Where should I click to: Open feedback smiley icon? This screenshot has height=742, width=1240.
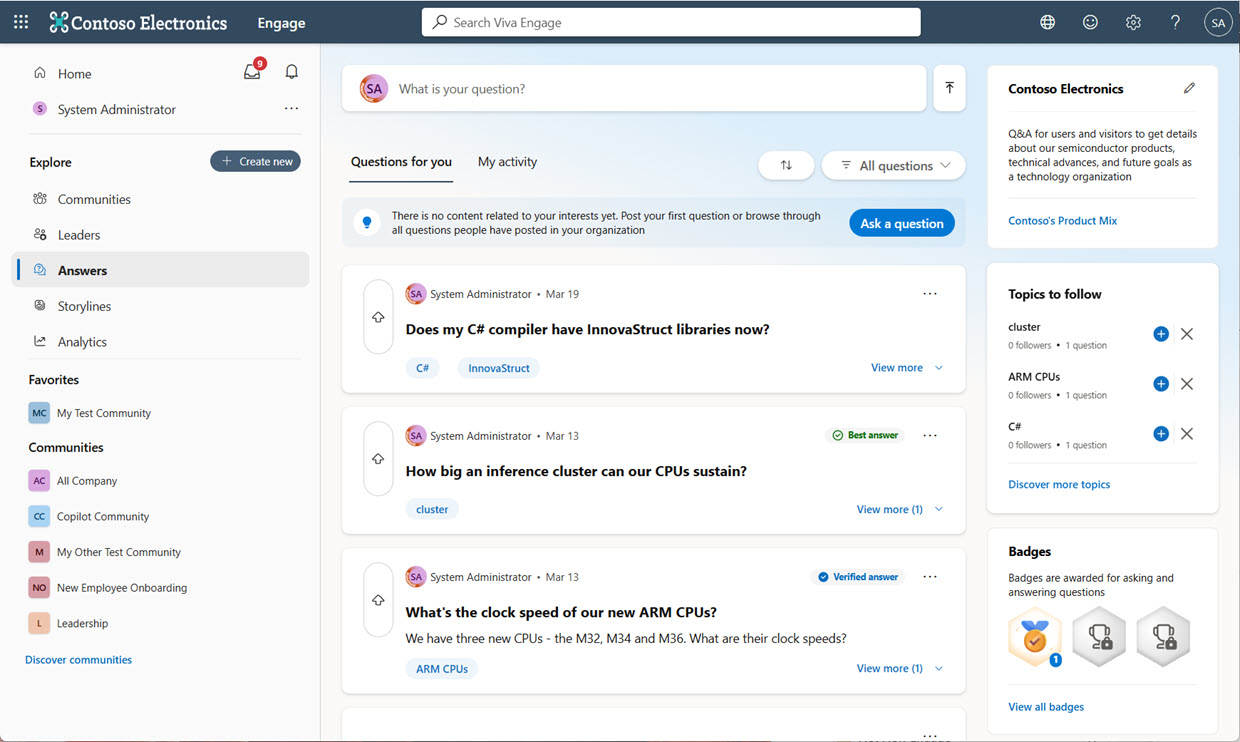click(1090, 22)
